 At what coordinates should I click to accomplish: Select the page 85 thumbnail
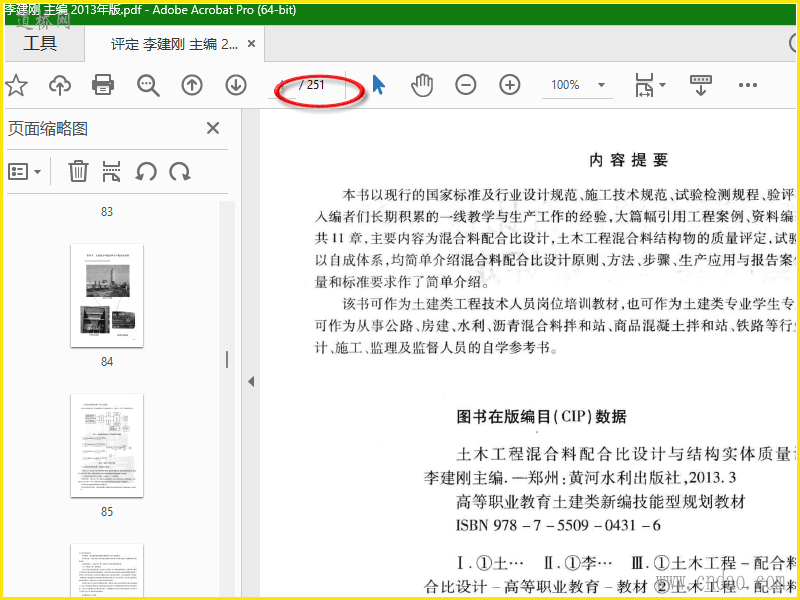point(107,445)
